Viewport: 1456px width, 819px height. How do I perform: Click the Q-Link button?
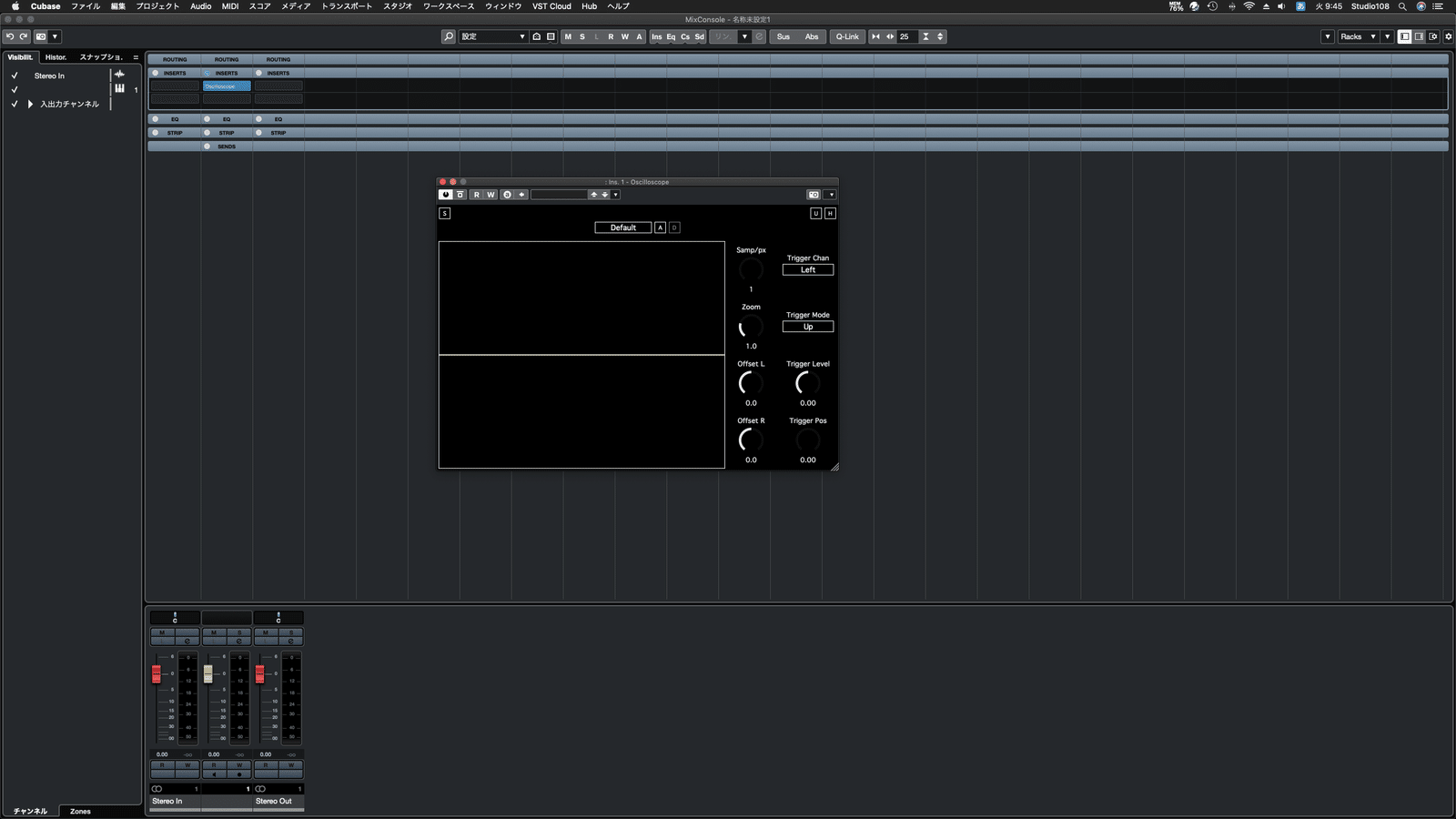tap(847, 36)
